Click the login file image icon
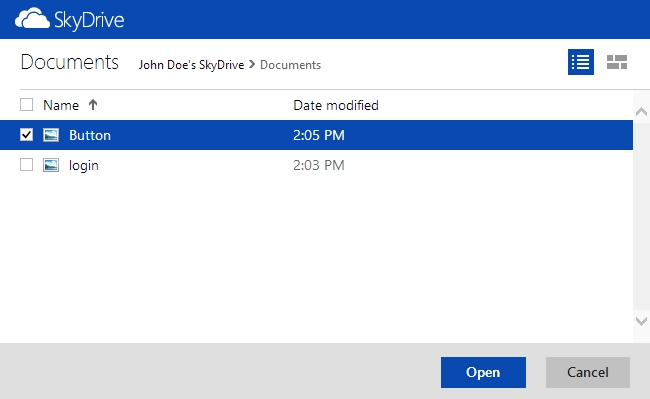 click(x=51, y=165)
